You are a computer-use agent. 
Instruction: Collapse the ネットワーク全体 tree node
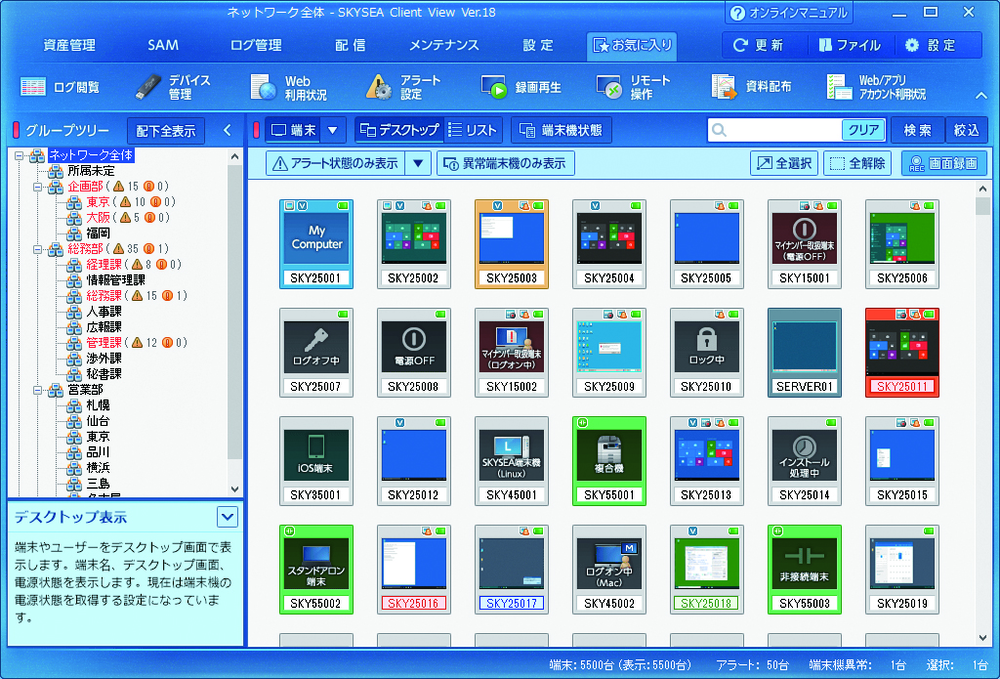pyautogui.click(x=19, y=156)
